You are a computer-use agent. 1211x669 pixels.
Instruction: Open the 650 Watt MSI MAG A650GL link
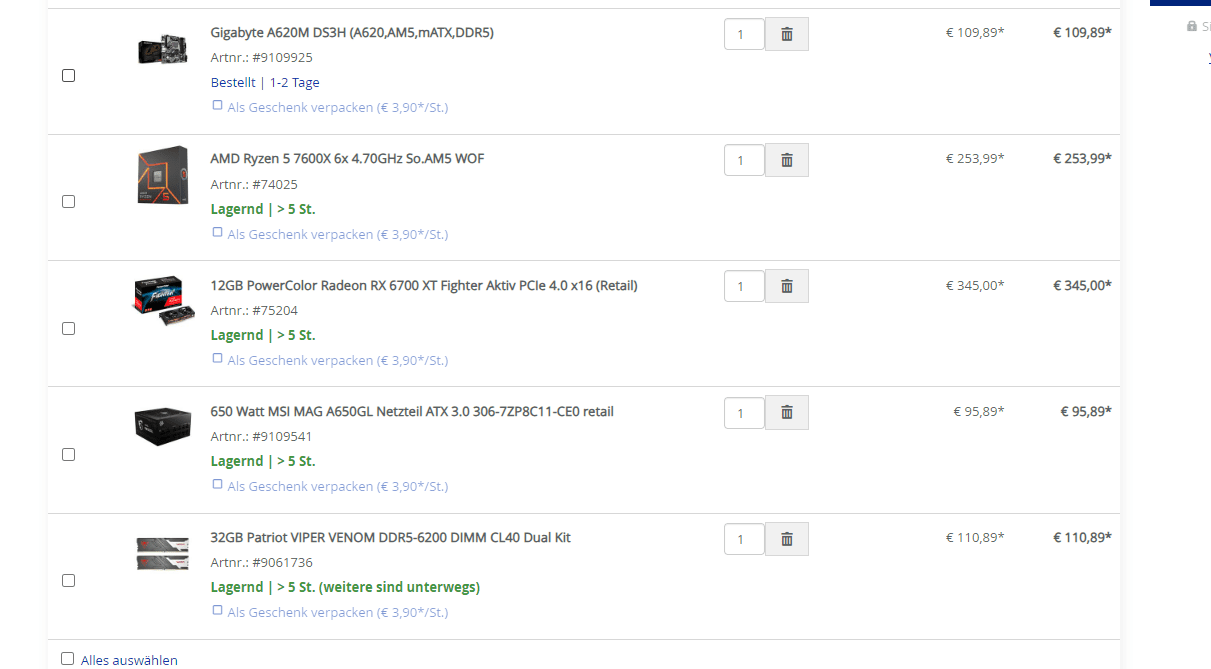click(412, 411)
